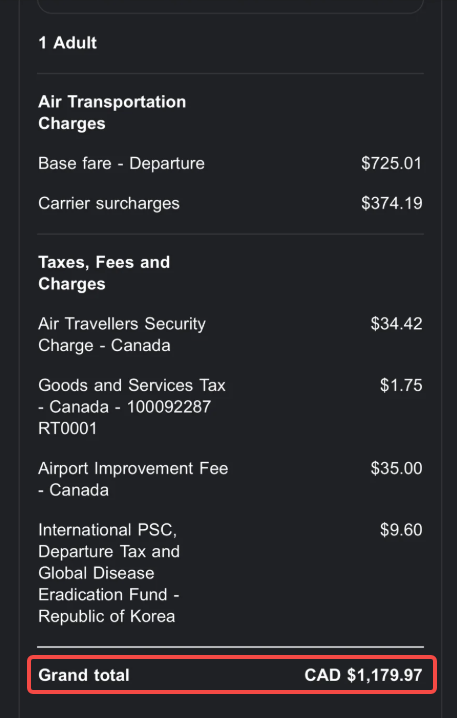Select the Air Transportation Charges heading
This screenshot has height=718, width=457.
(112, 113)
